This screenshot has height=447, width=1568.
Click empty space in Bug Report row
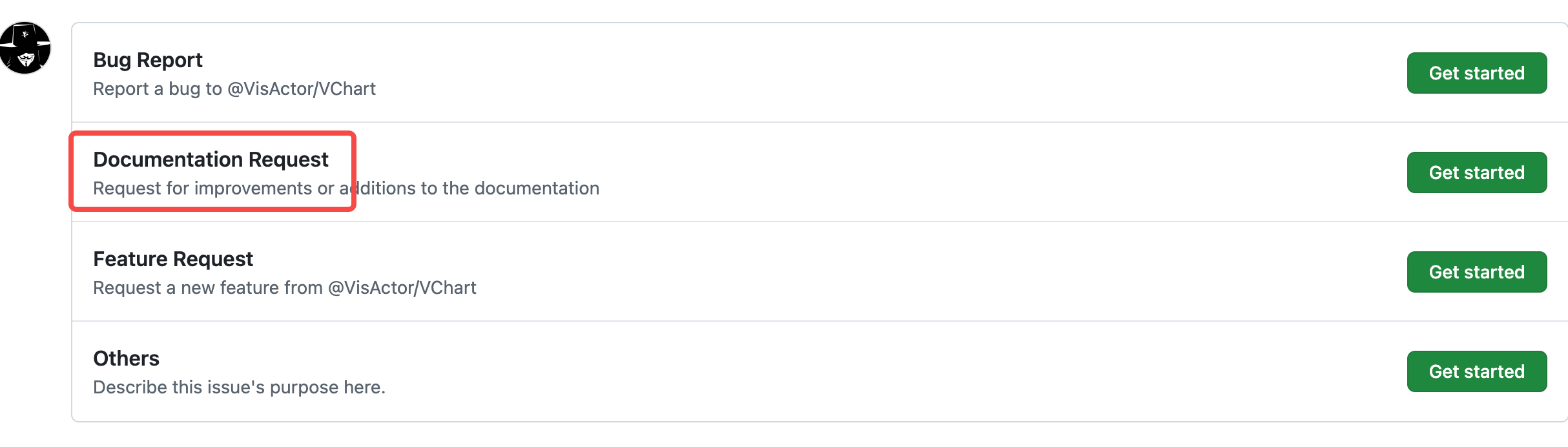pos(840,73)
